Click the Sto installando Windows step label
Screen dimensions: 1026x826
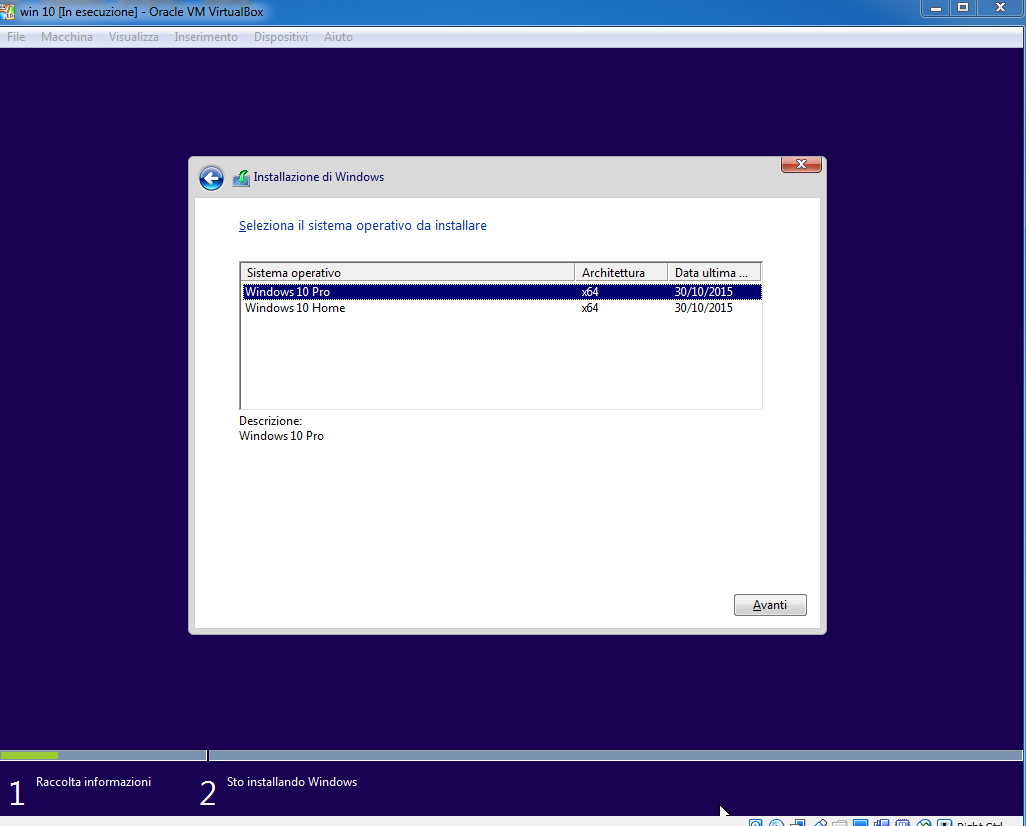(x=292, y=781)
